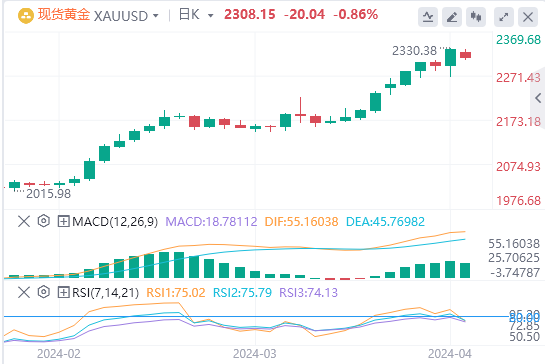
Task: Collapse side panel with left chevron
Action: tap(538, 98)
